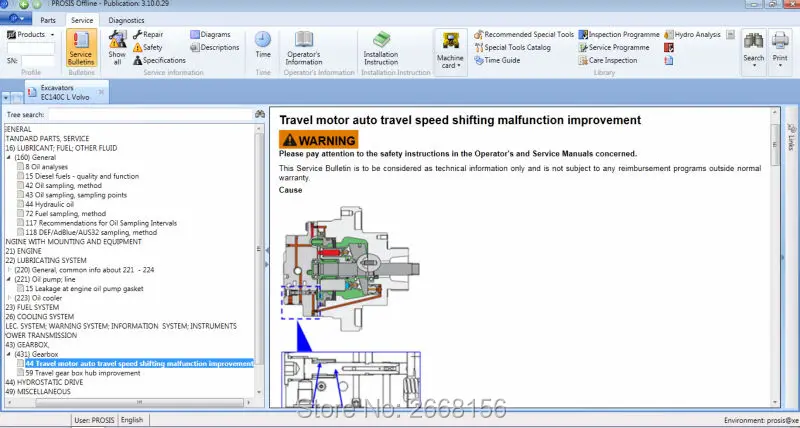Switch to the Diagnostics tab
Screen dimensions: 800x428
pyautogui.click(x=126, y=20)
